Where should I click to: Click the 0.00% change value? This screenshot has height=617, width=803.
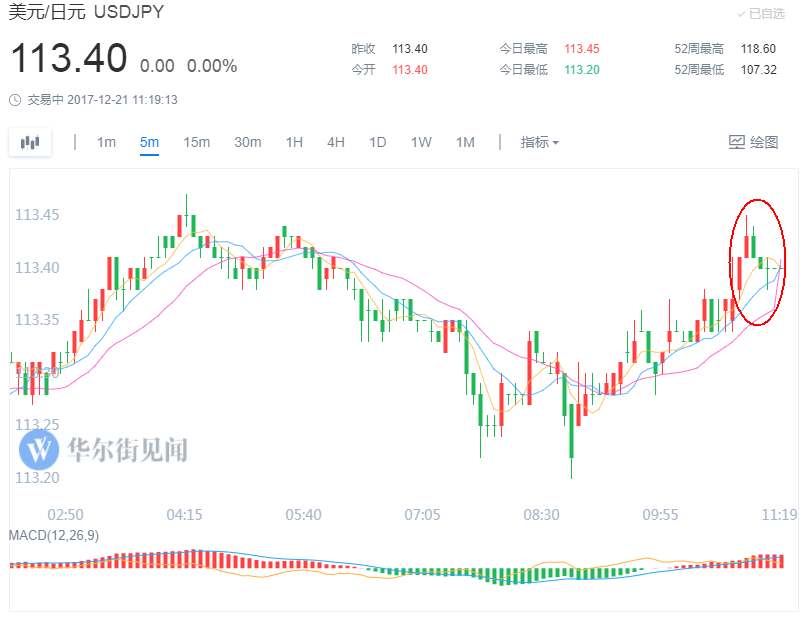click(212, 66)
